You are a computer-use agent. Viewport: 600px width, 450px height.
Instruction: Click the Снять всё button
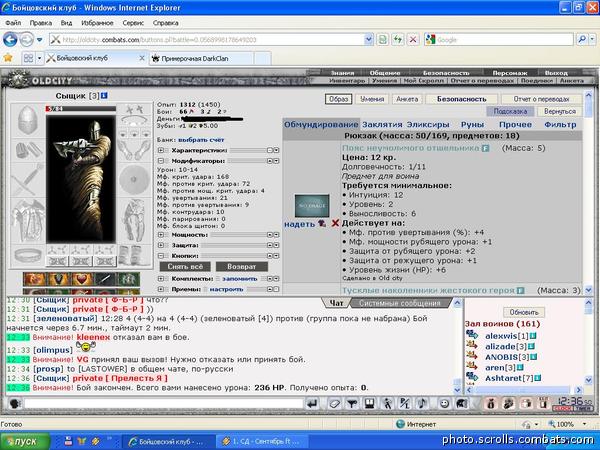point(185,266)
